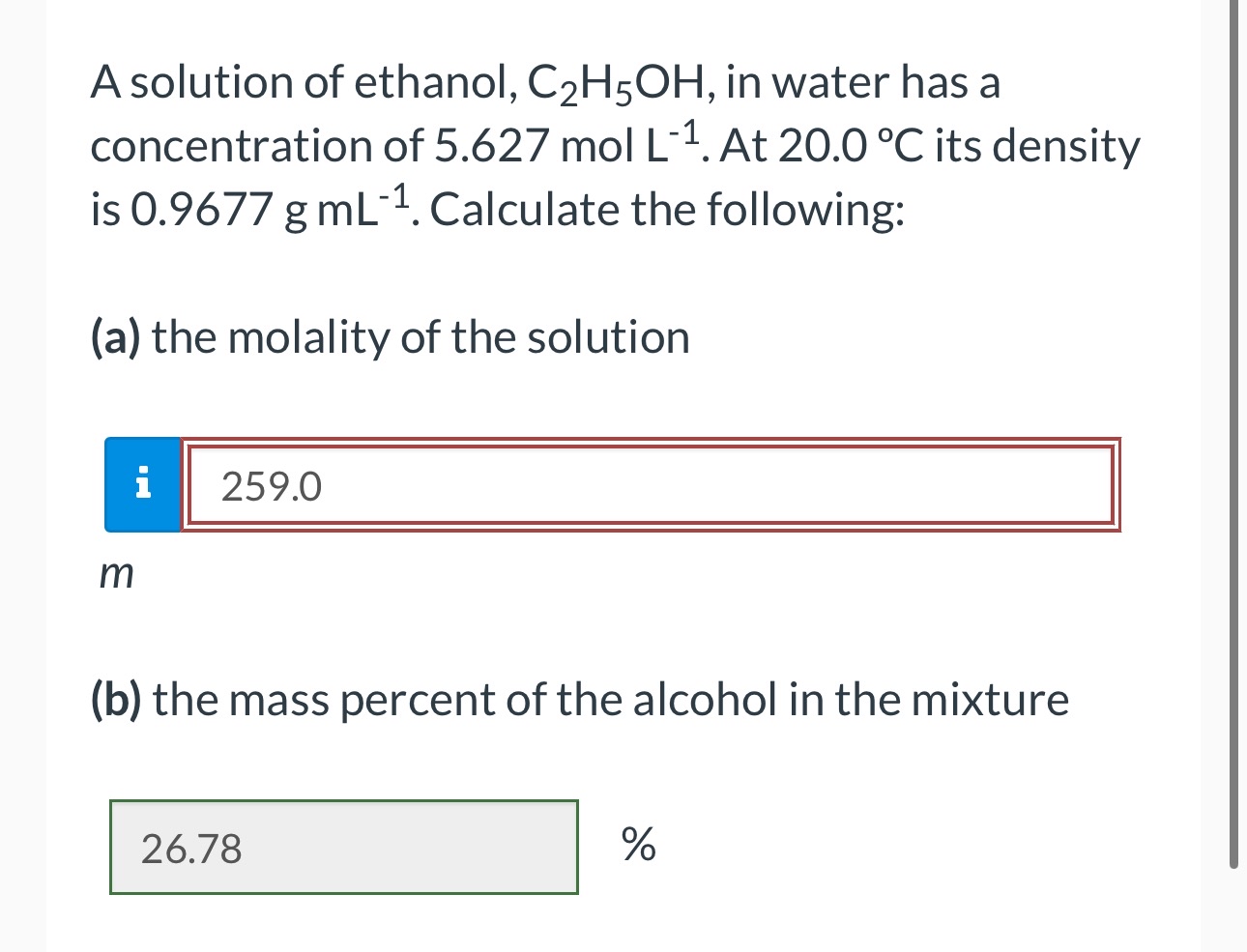Click the italic m unit label
The image size is (1247, 952).
[x=117, y=575]
